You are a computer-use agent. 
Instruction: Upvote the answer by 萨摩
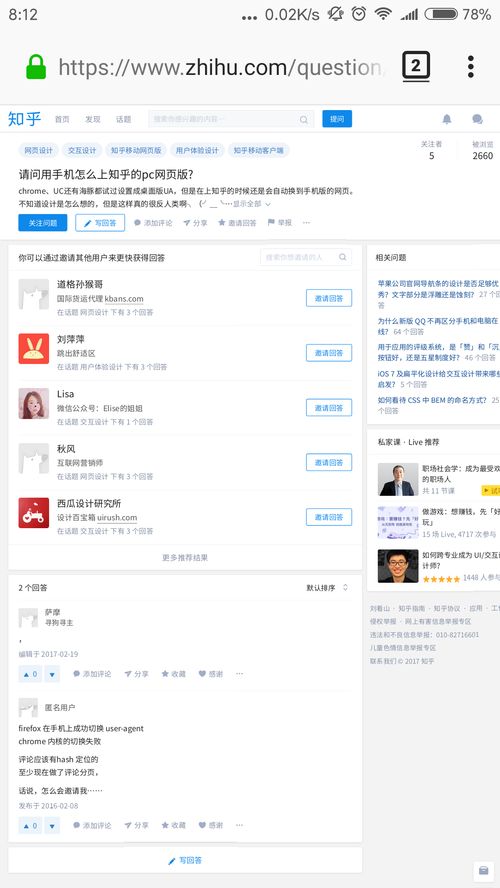(30, 674)
